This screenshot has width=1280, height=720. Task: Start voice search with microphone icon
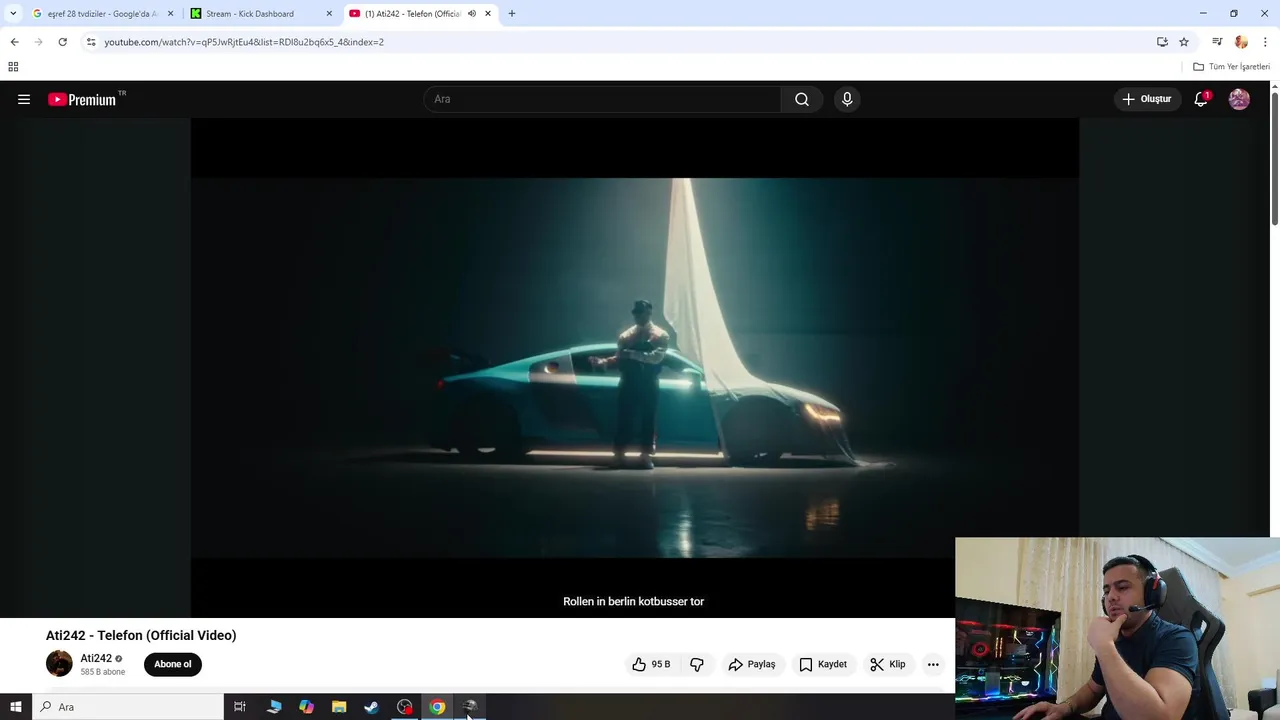(847, 99)
